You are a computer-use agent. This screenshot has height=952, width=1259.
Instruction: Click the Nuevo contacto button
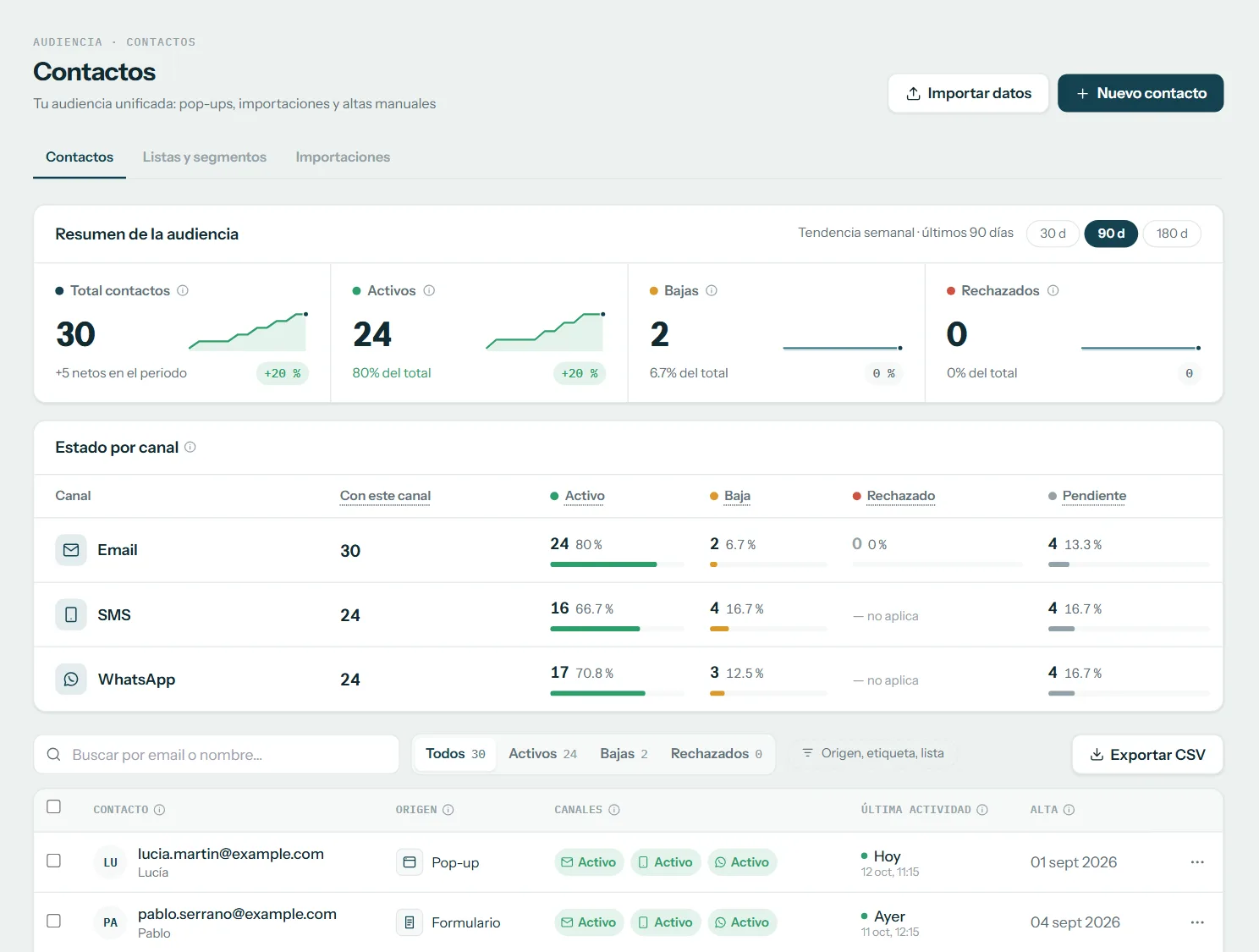point(1141,93)
